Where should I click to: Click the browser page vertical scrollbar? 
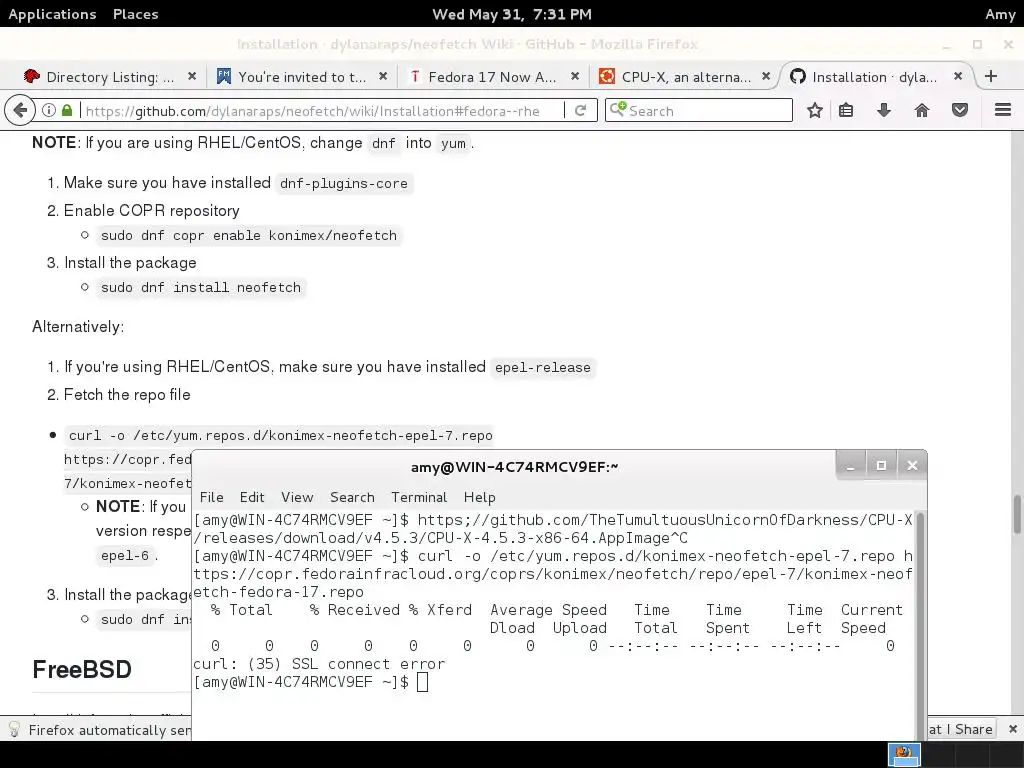(1017, 515)
